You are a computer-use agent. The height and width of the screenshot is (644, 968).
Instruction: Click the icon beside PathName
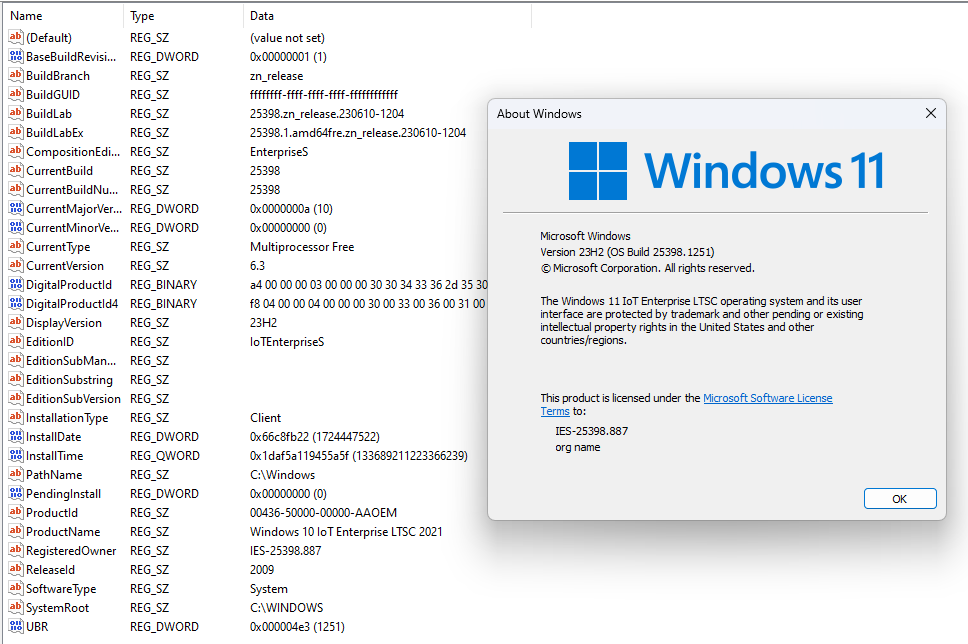15,474
